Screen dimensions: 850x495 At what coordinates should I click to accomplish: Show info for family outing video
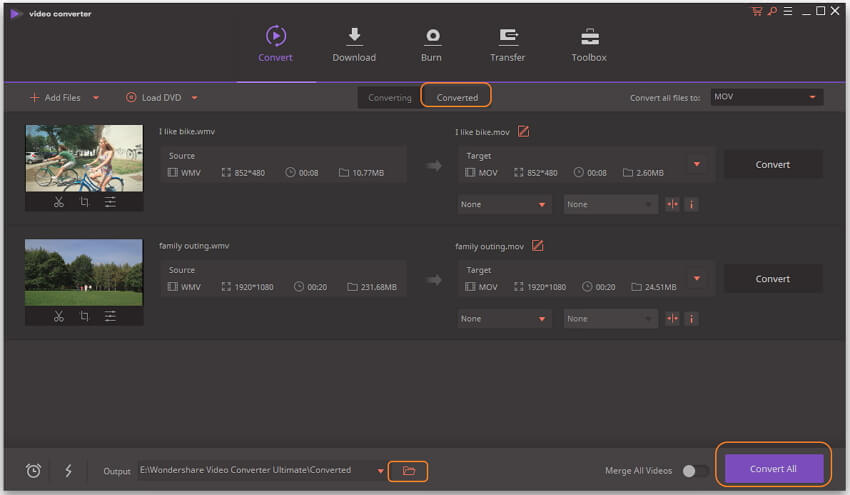coord(691,319)
